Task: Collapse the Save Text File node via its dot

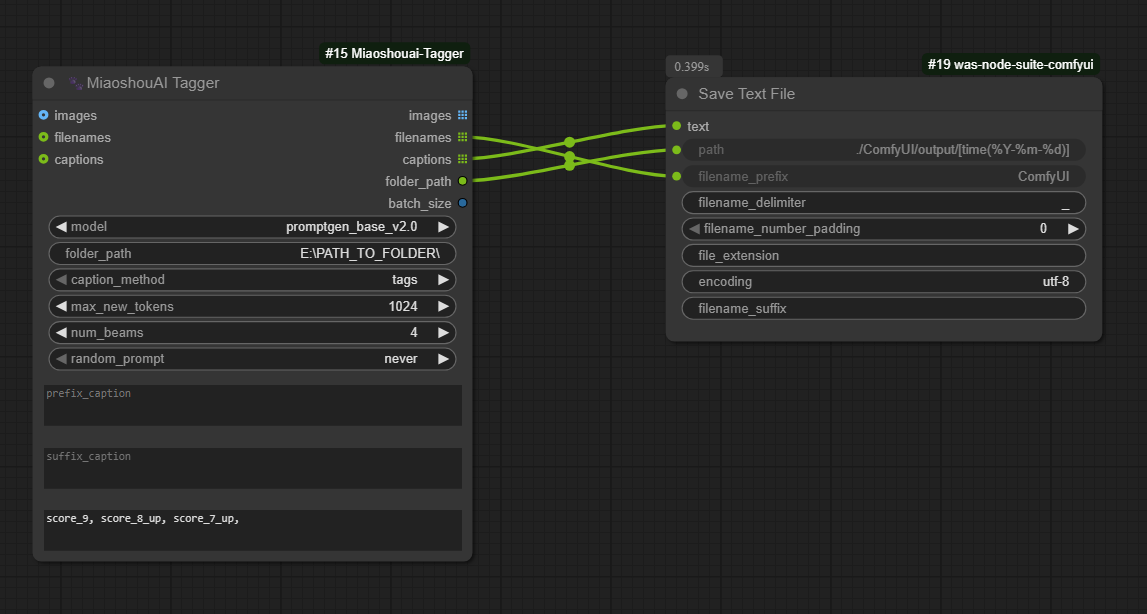Action: coord(682,94)
